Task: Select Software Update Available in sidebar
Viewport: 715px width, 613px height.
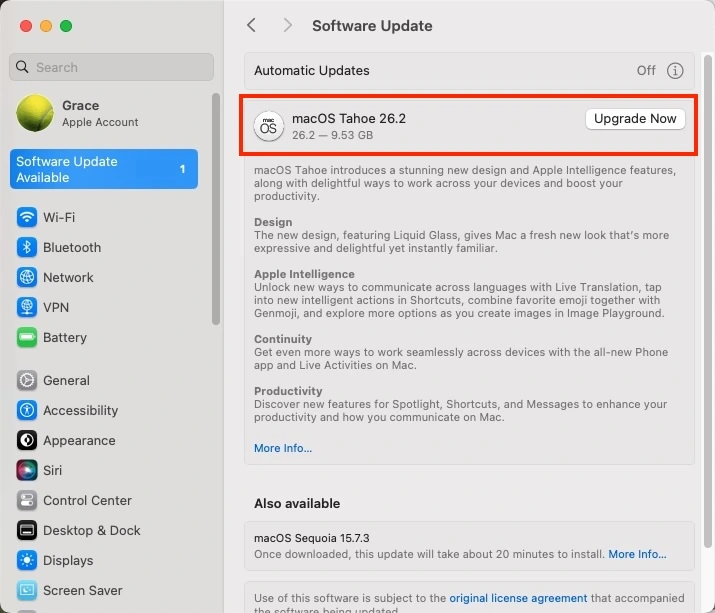Action: click(104, 169)
